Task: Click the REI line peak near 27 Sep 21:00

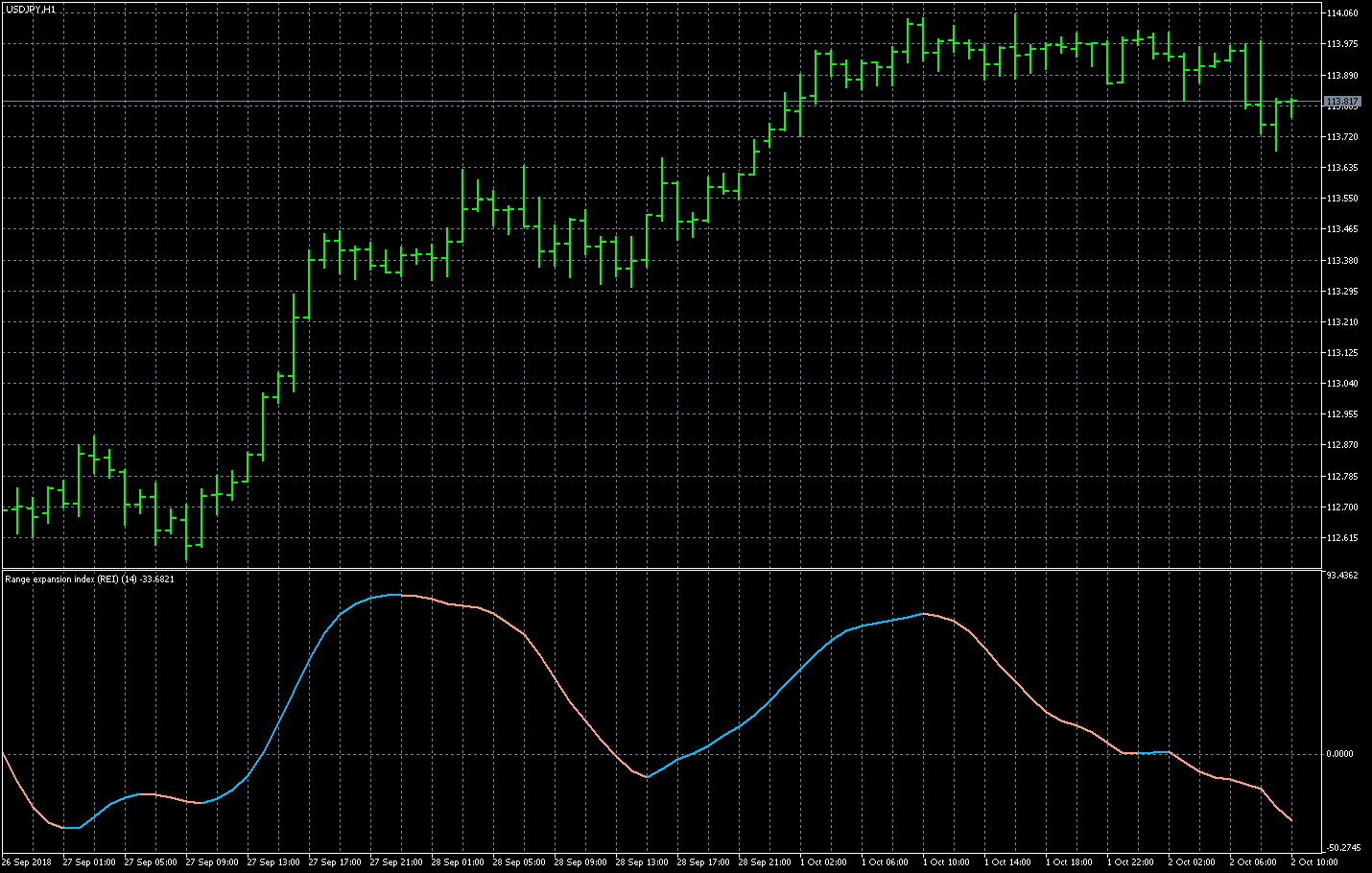Action: tap(393, 596)
